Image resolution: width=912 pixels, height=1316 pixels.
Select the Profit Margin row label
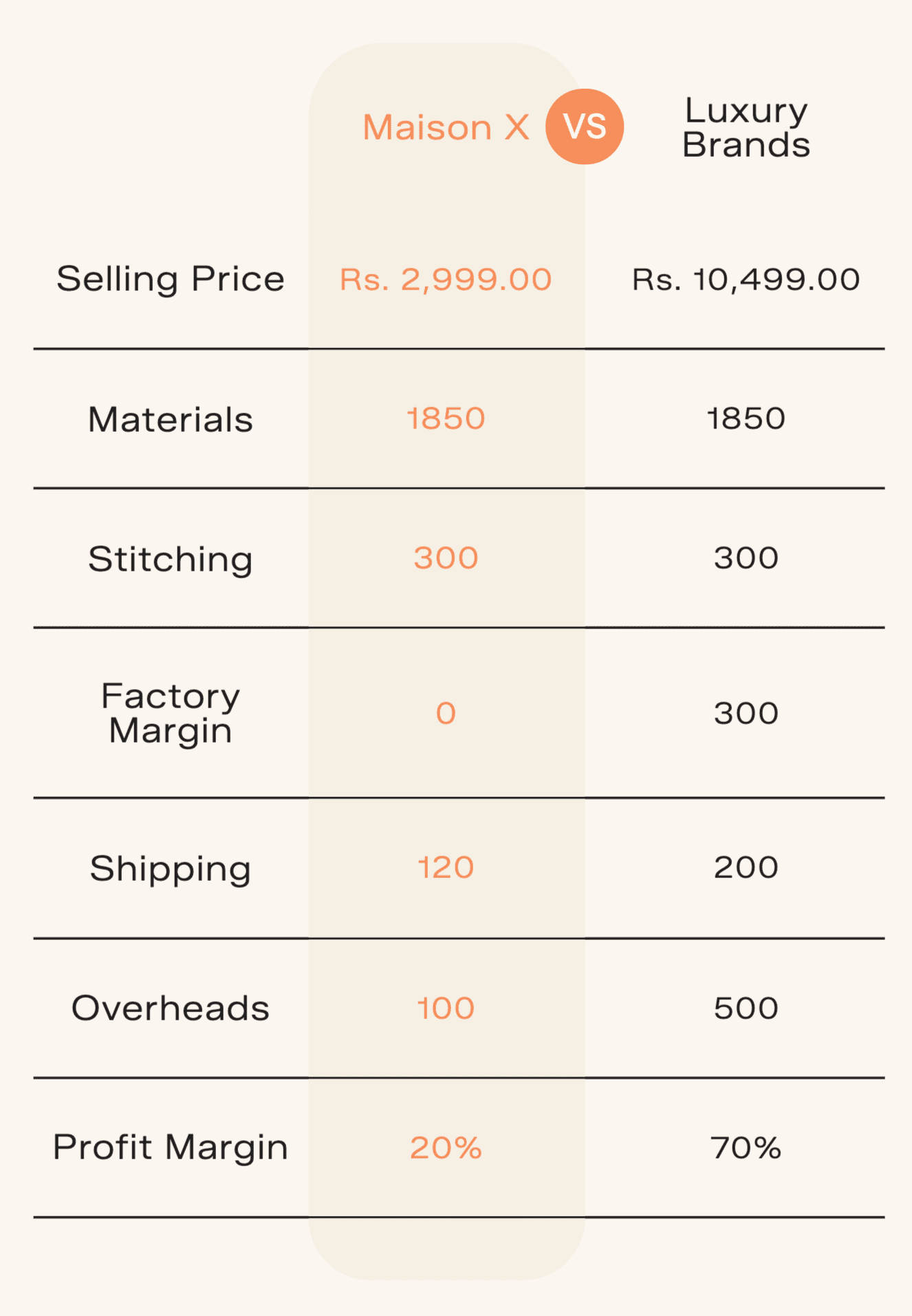(171, 1148)
